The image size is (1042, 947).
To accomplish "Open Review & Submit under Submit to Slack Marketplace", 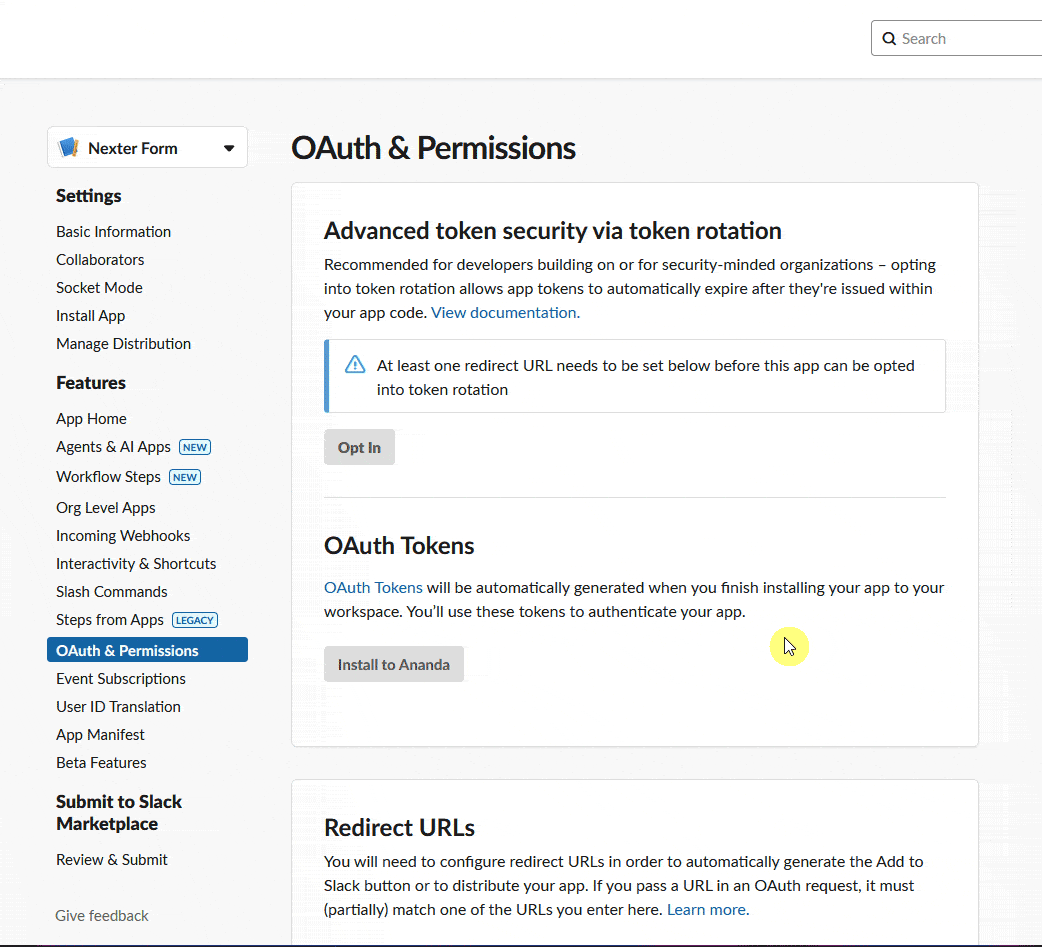I will (x=111, y=859).
